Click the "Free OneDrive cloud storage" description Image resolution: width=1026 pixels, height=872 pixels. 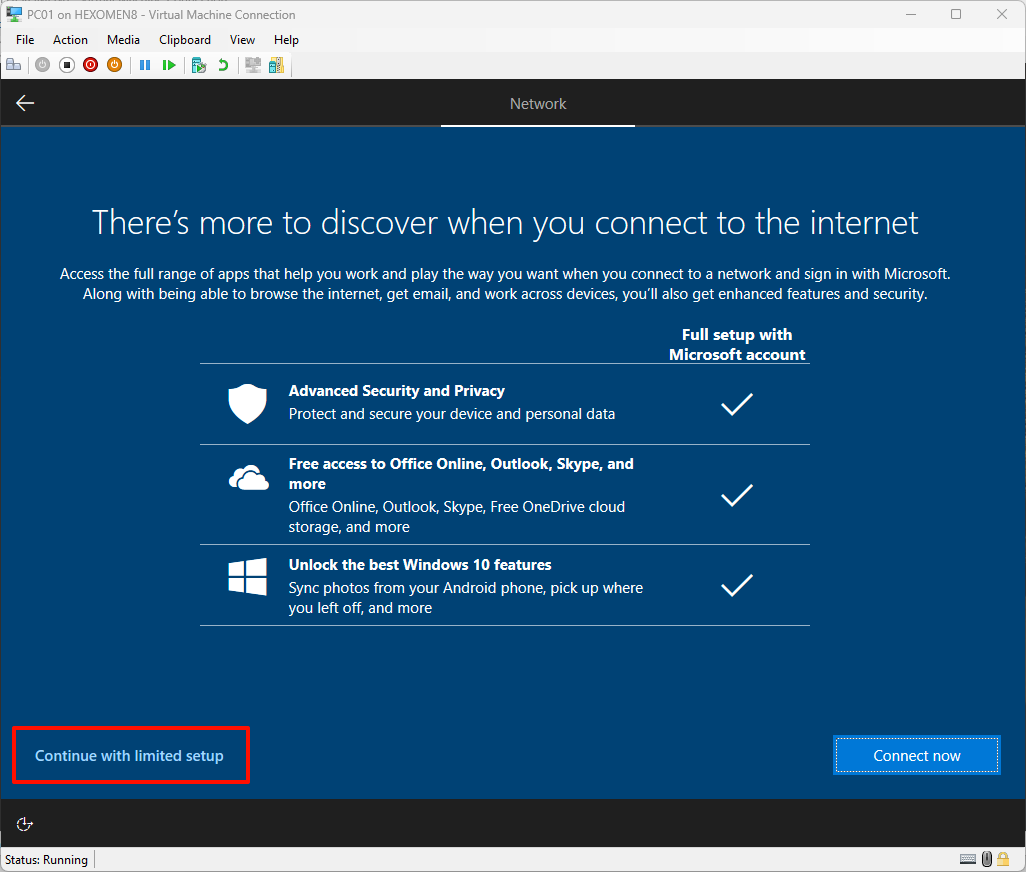tap(457, 517)
